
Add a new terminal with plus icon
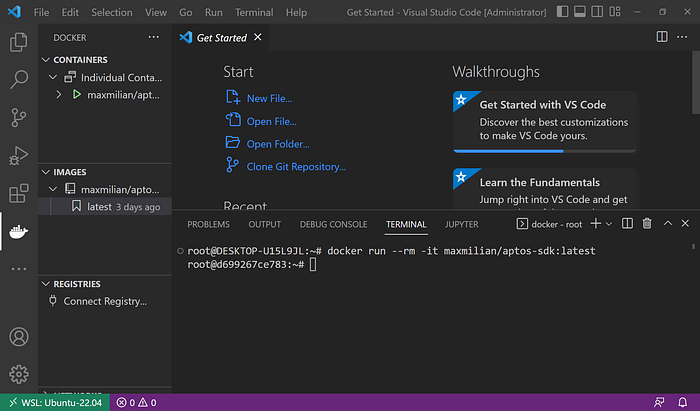pos(596,224)
